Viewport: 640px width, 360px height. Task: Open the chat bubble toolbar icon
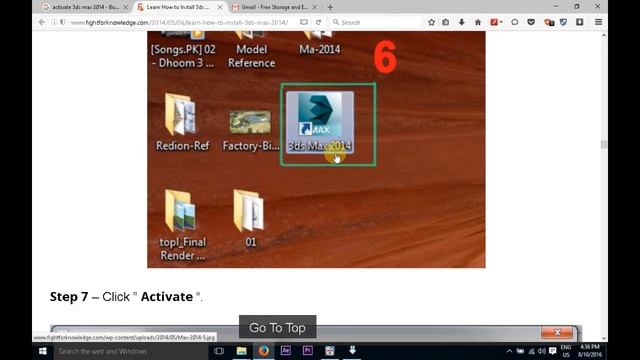515,22
